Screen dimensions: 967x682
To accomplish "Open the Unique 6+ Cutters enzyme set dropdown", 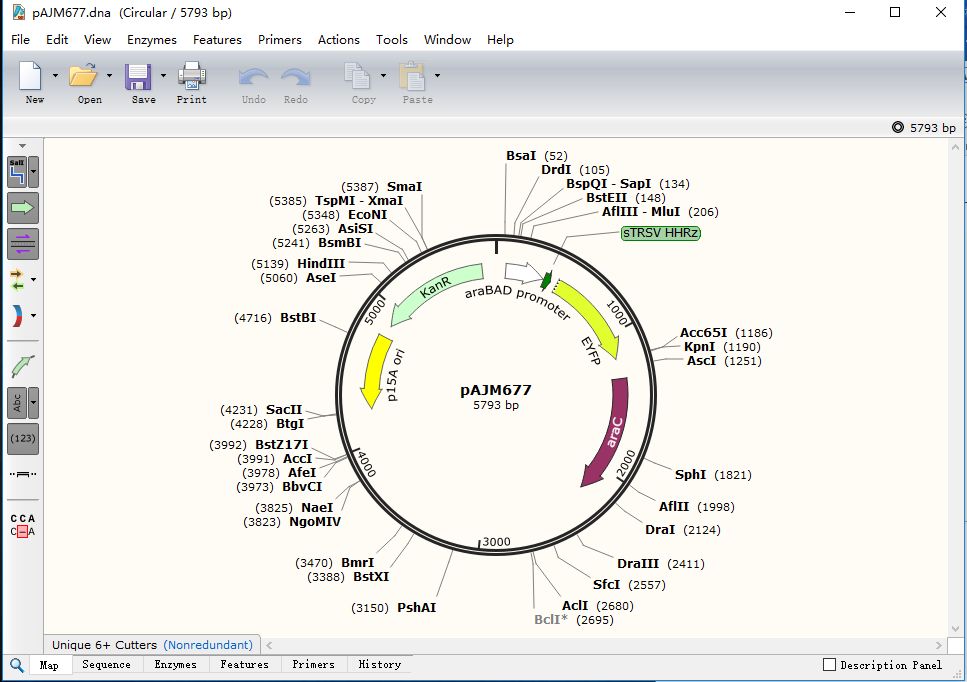I will click(x=152, y=645).
